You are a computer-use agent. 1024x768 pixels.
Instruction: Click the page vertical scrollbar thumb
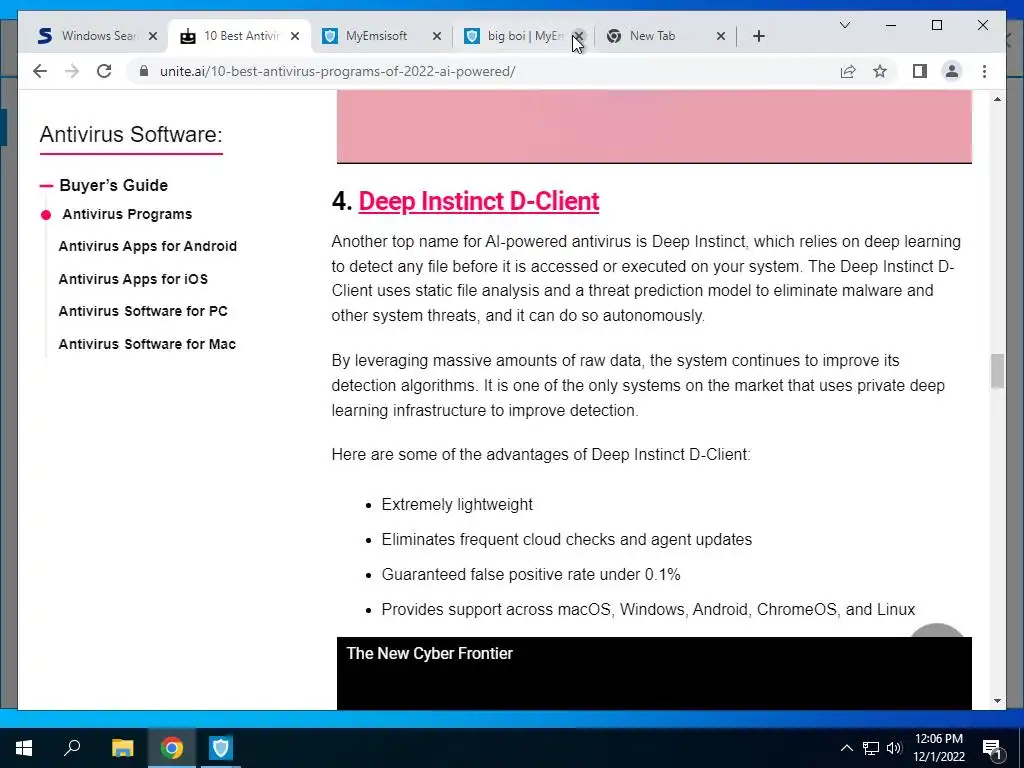(997, 371)
